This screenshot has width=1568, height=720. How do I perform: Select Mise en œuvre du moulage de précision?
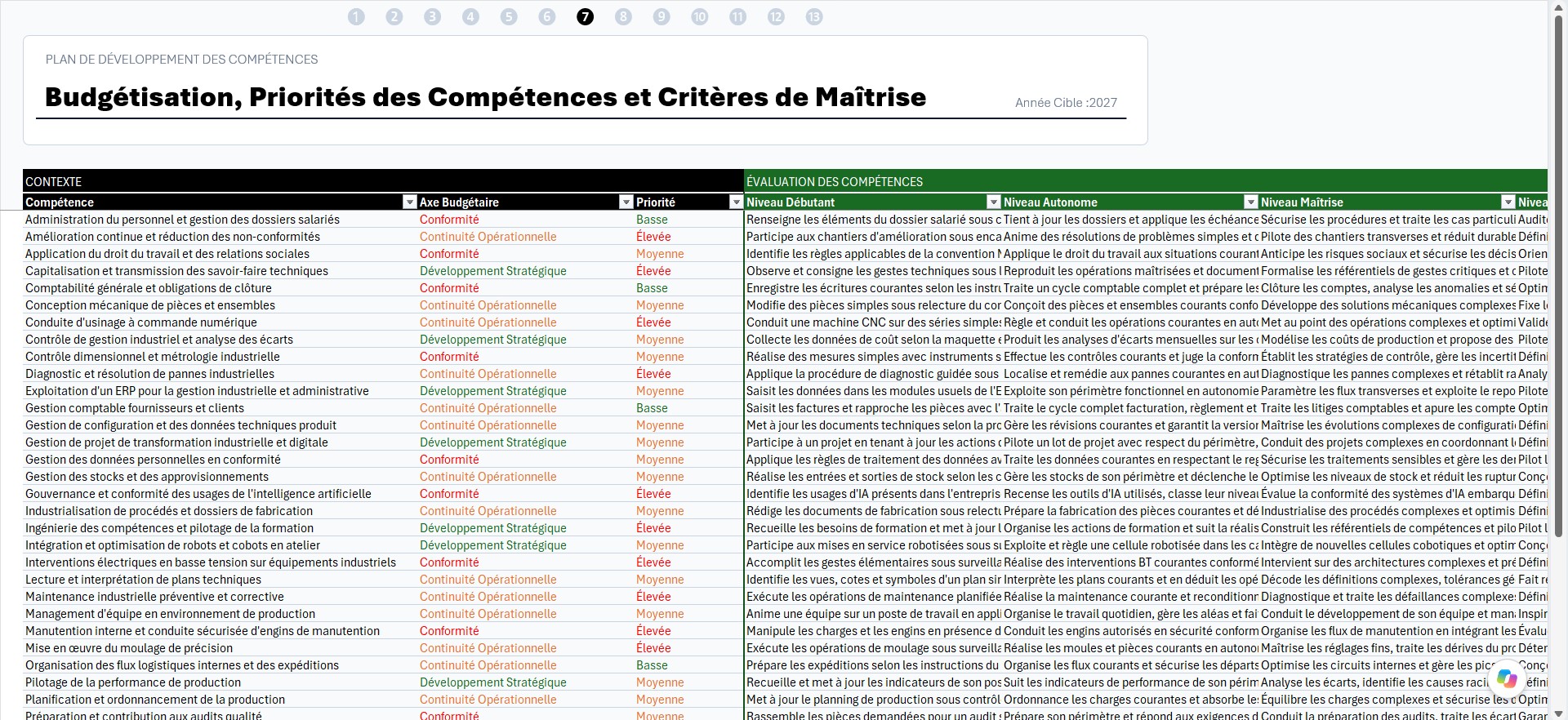(x=220, y=647)
